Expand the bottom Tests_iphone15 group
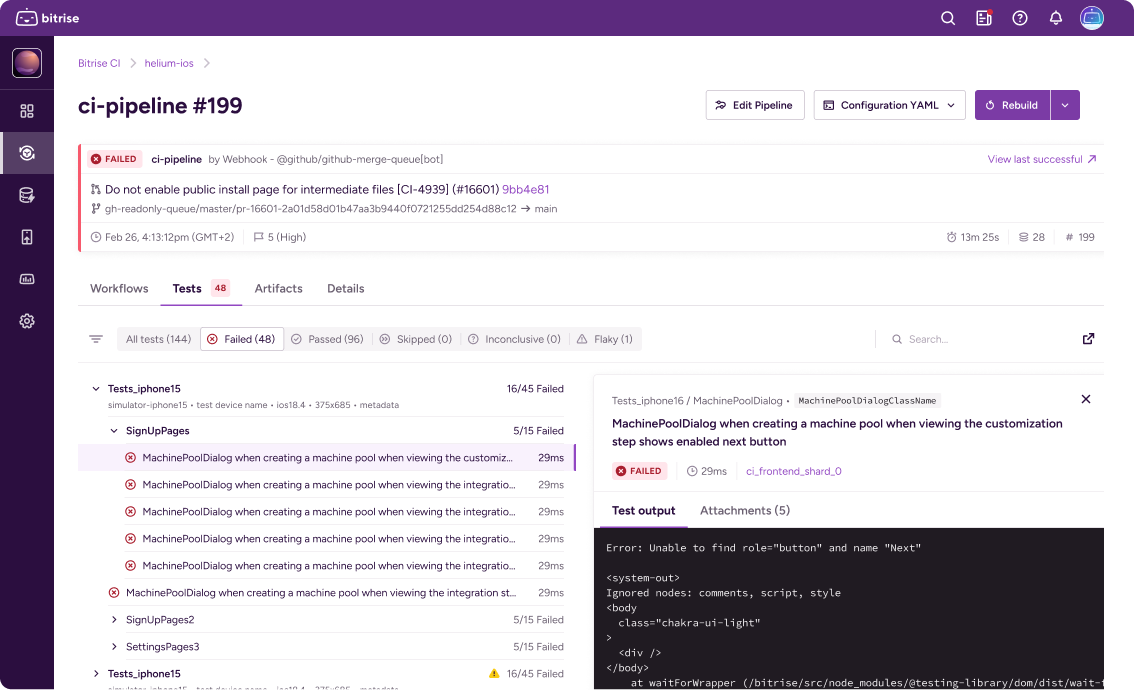 tap(95, 673)
